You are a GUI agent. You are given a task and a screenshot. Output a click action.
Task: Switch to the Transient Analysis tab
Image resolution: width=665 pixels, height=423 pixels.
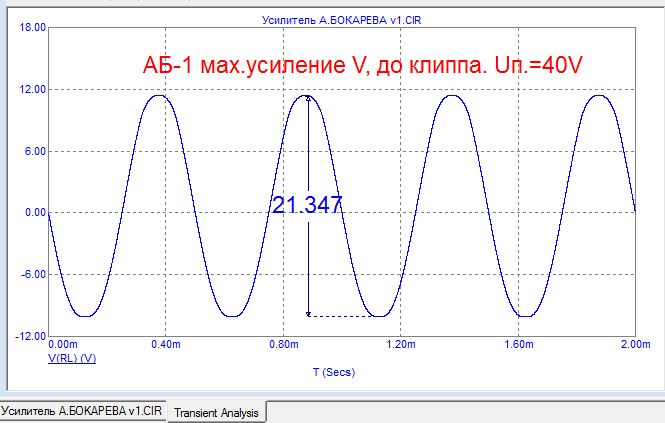[x=218, y=412]
